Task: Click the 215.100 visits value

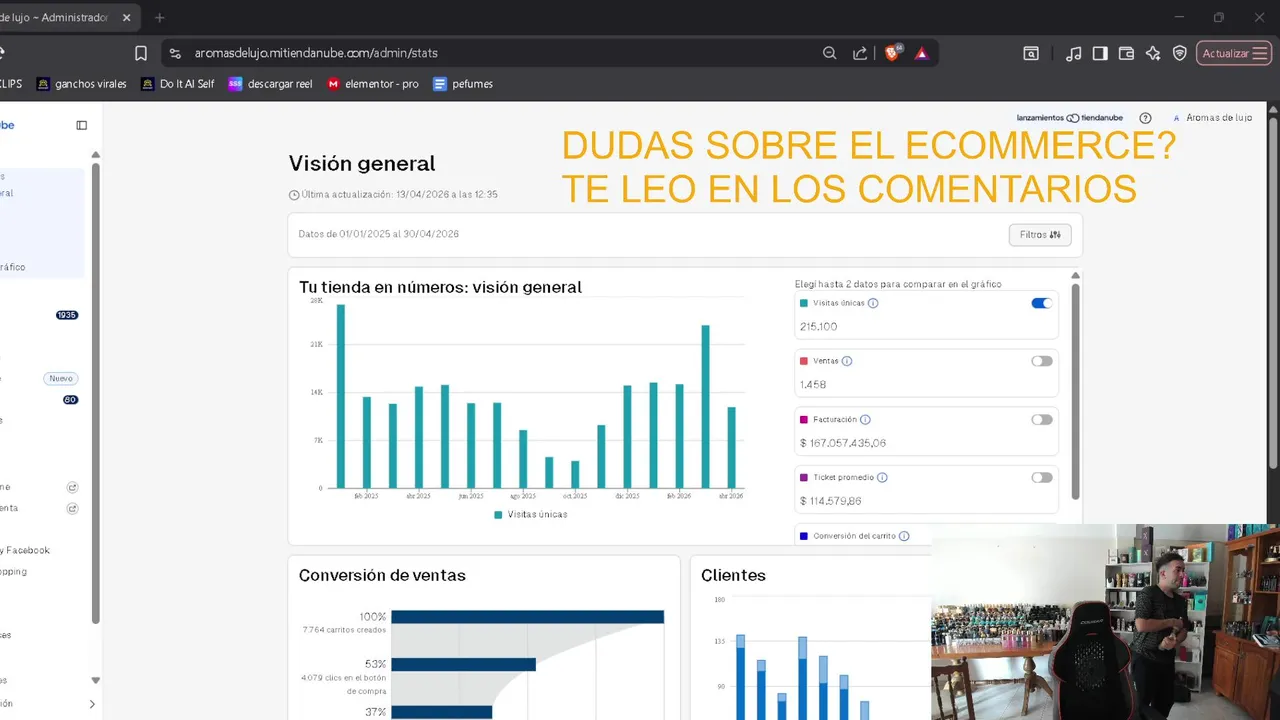Action: (819, 327)
